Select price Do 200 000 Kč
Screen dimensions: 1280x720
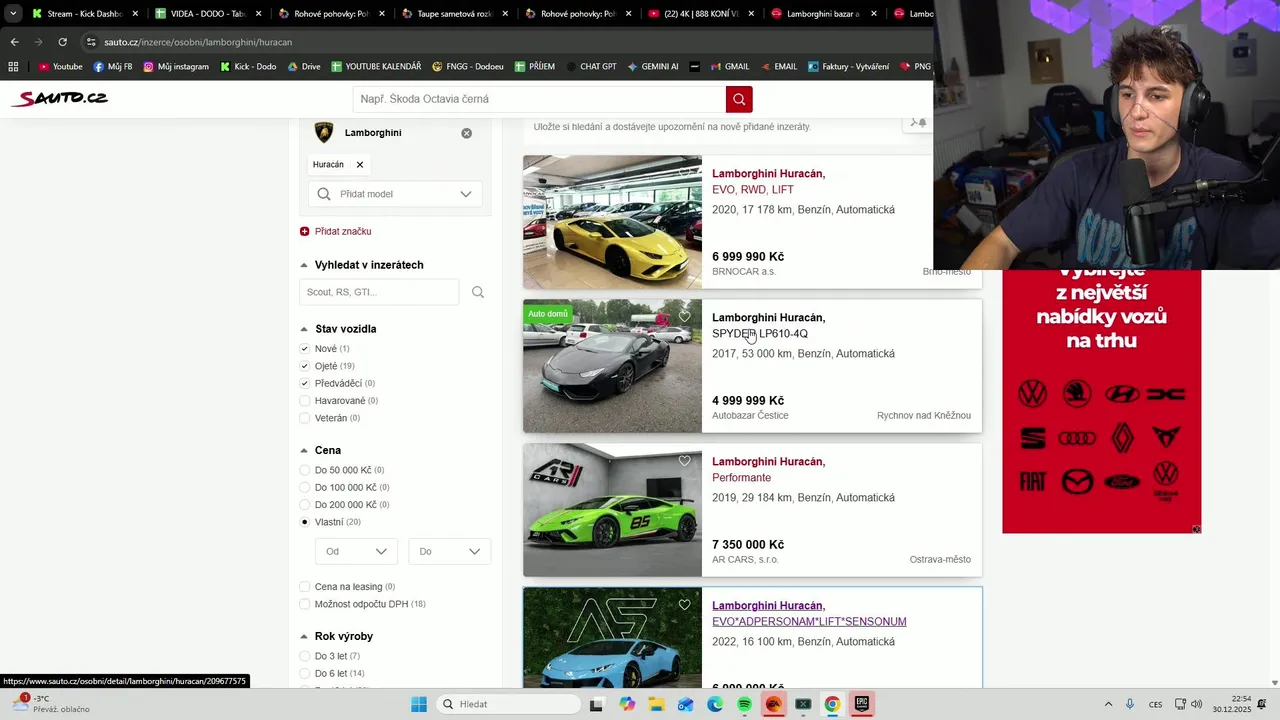pyautogui.click(x=305, y=505)
